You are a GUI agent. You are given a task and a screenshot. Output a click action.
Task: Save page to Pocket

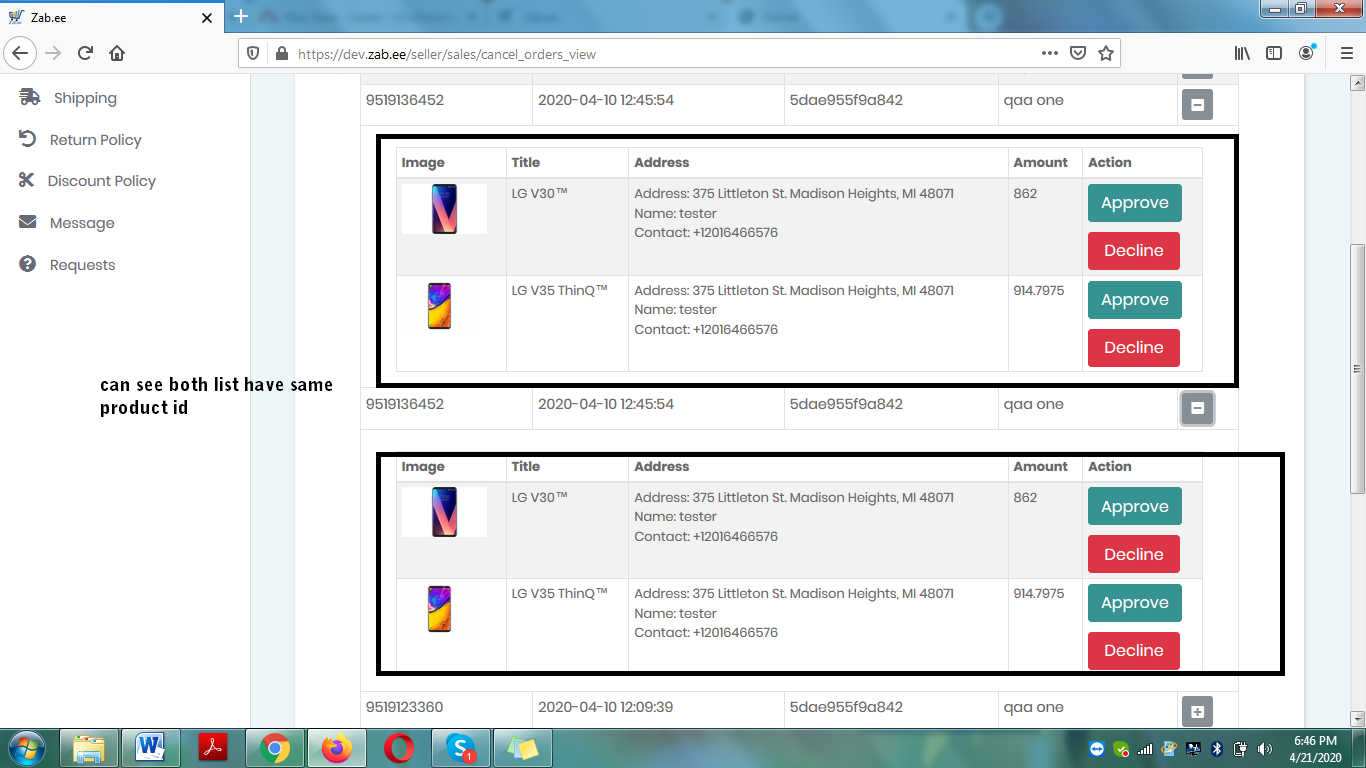(x=1077, y=53)
